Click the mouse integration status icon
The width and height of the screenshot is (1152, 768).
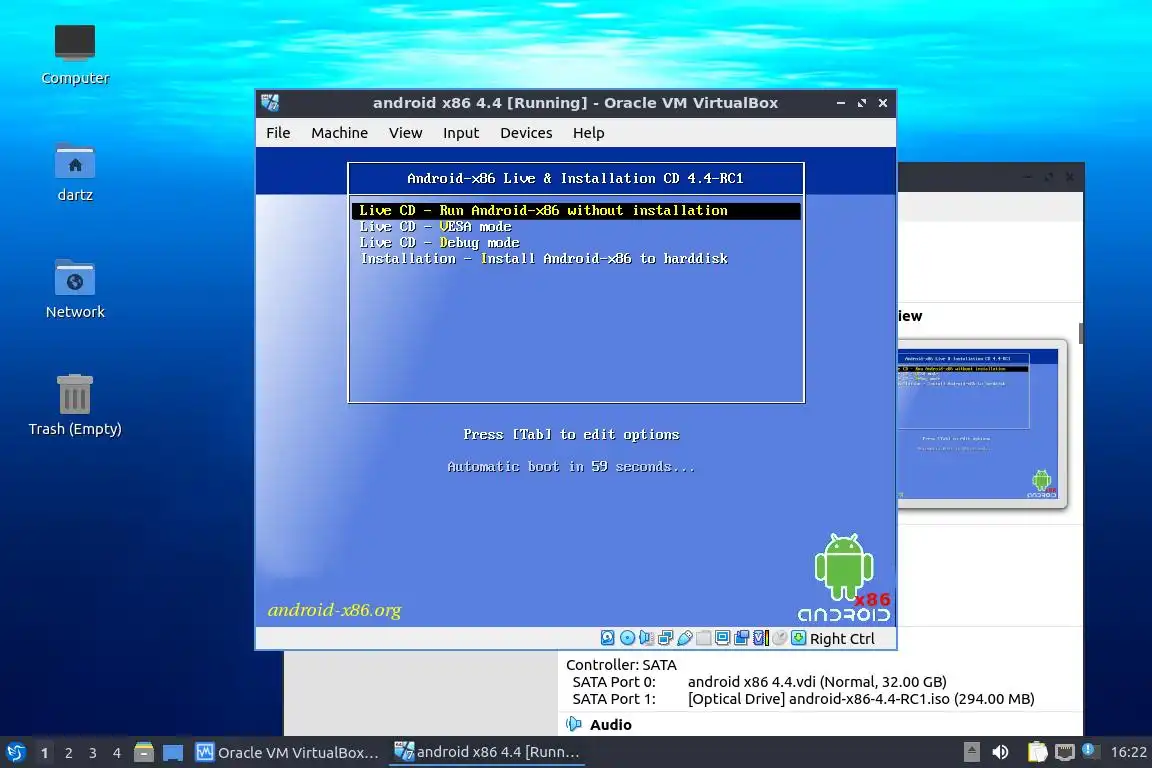click(780, 638)
